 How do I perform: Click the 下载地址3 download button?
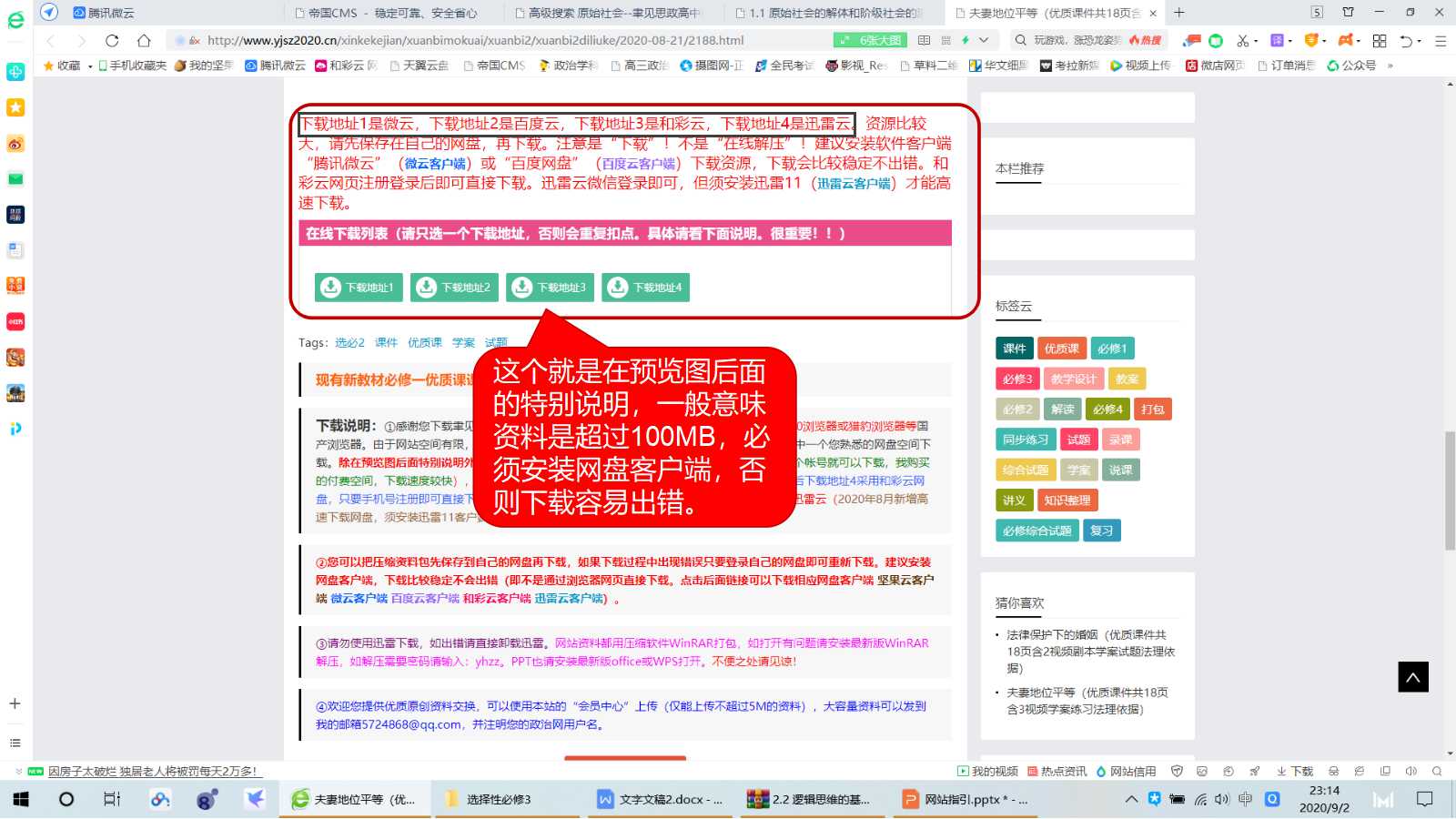pos(550,288)
